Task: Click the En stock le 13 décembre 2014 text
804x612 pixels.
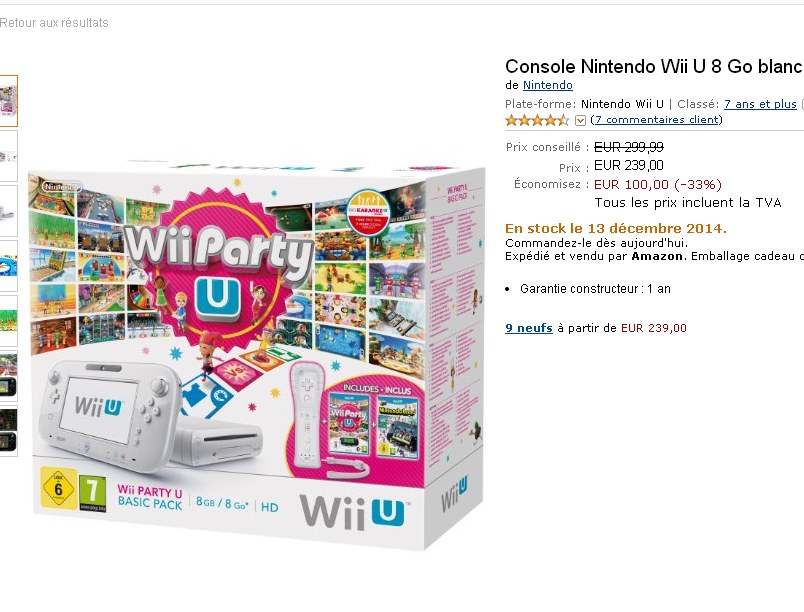Action: [615, 229]
